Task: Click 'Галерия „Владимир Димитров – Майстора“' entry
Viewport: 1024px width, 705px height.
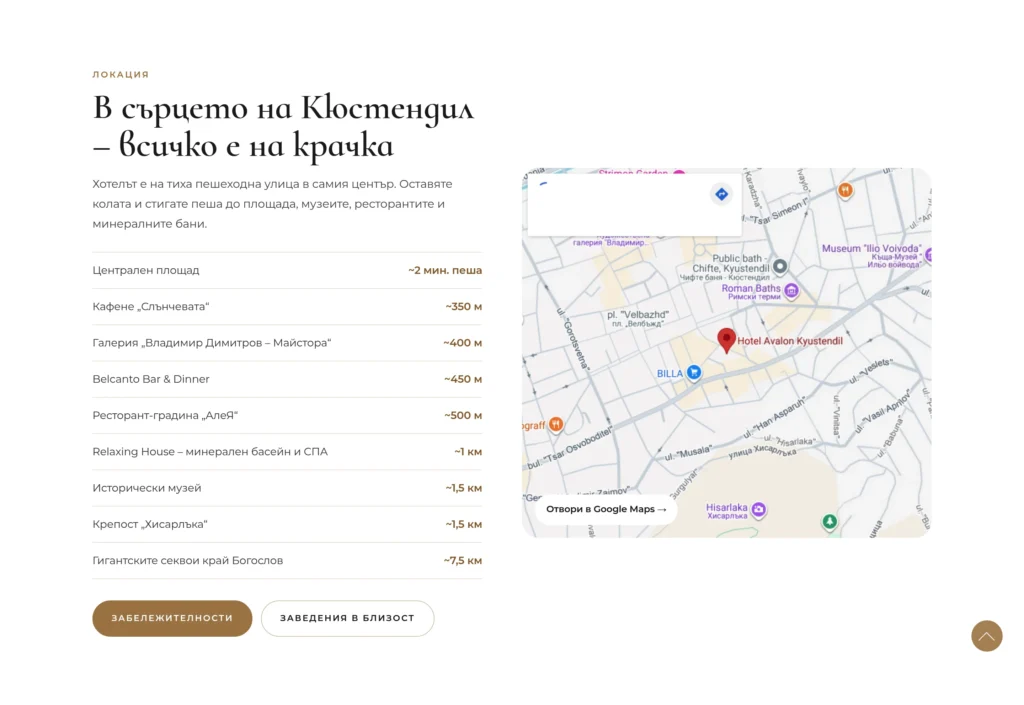Action: (287, 343)
